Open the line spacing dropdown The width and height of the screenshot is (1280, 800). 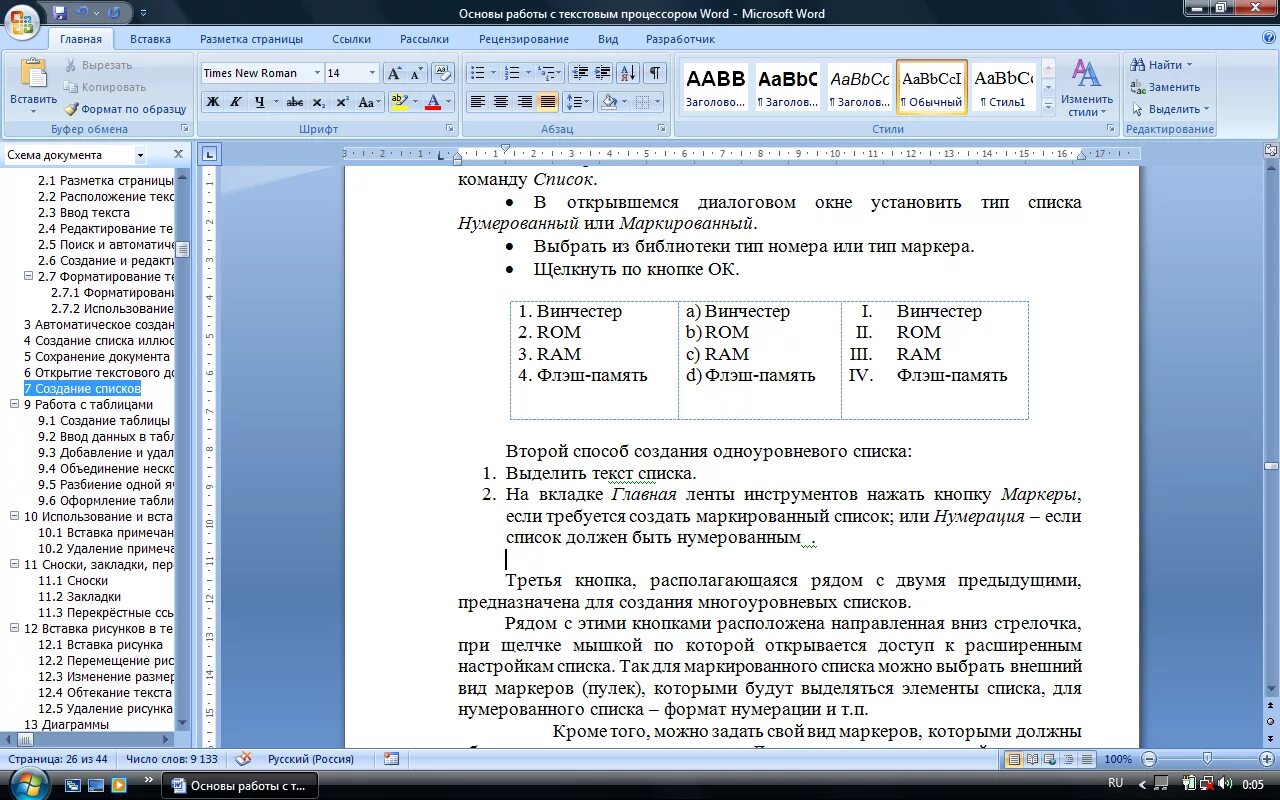coord(578,102)
